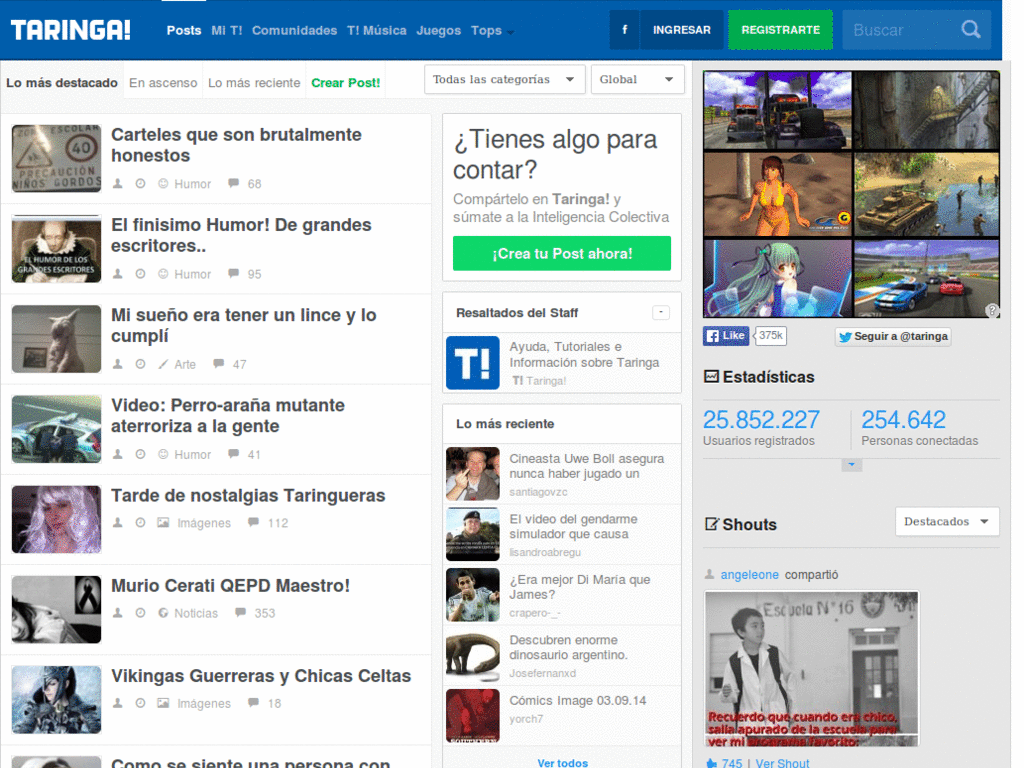Click Ver todos link
This screenshot has width=1024, height=768.
pos(562,763)
